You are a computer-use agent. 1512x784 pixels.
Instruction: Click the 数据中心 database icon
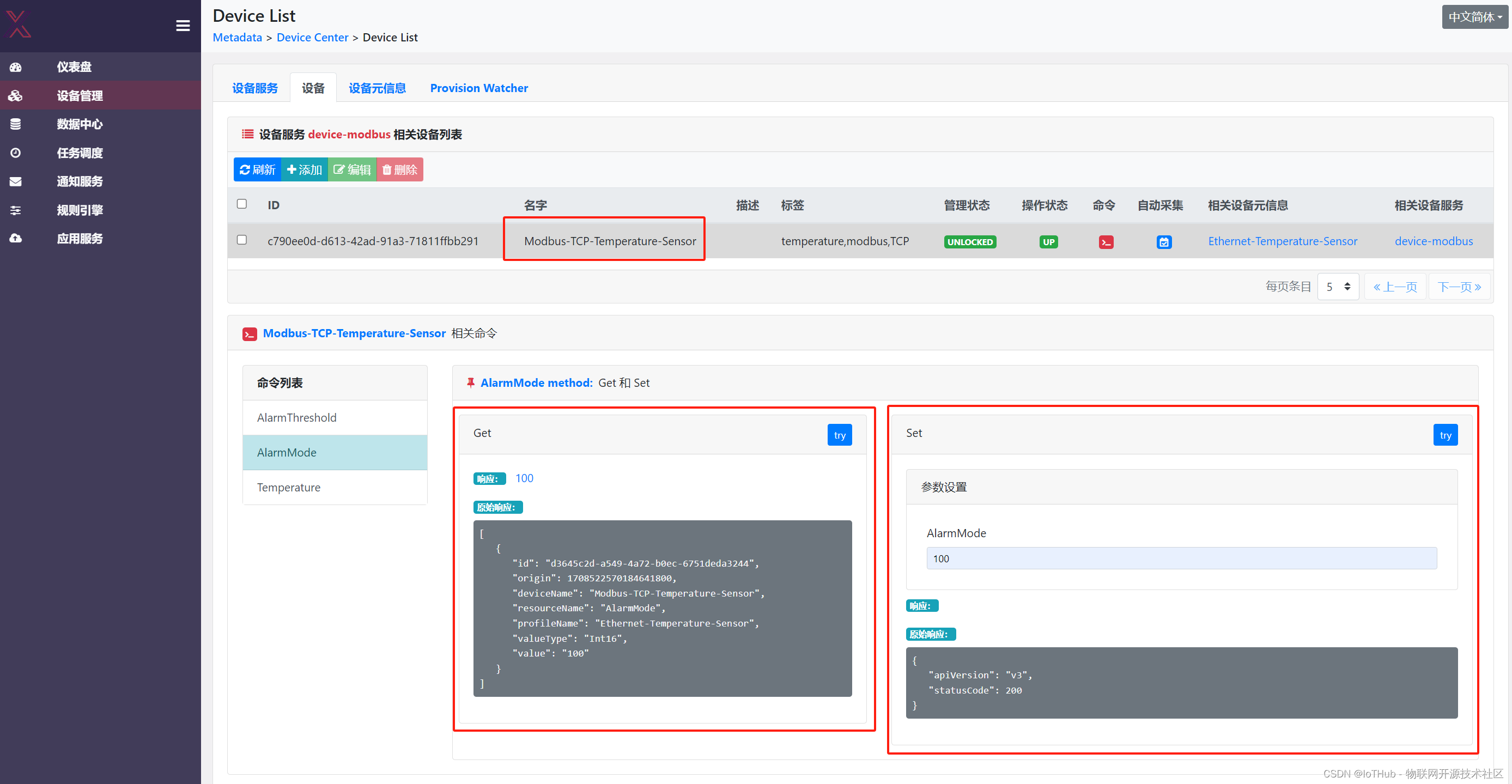coord(16,124)
